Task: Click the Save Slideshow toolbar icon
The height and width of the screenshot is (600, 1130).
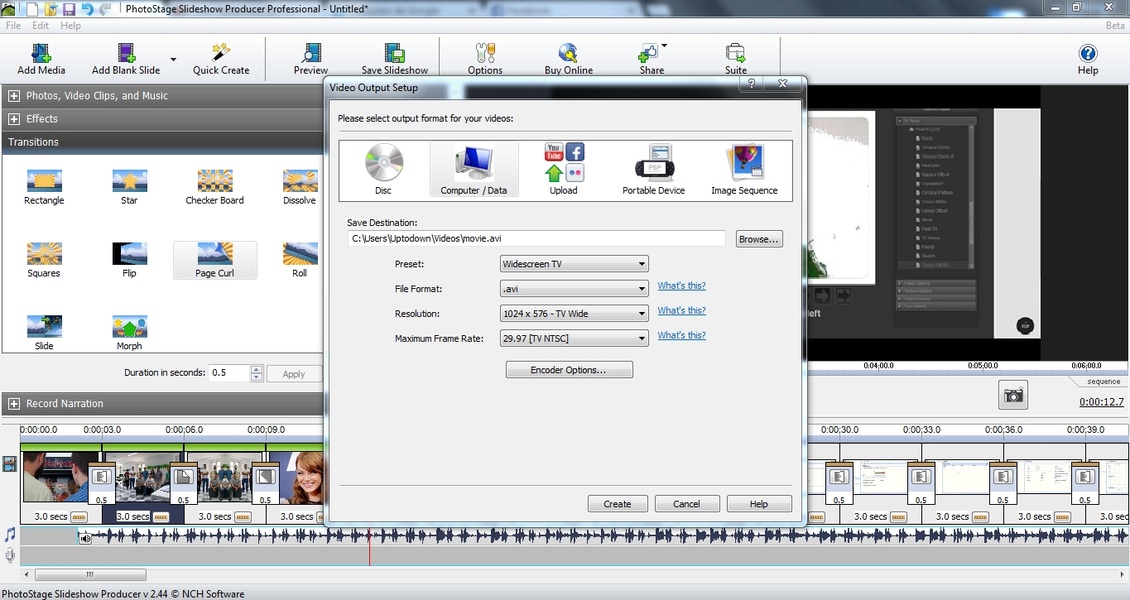Action: (x=394, y=59)
